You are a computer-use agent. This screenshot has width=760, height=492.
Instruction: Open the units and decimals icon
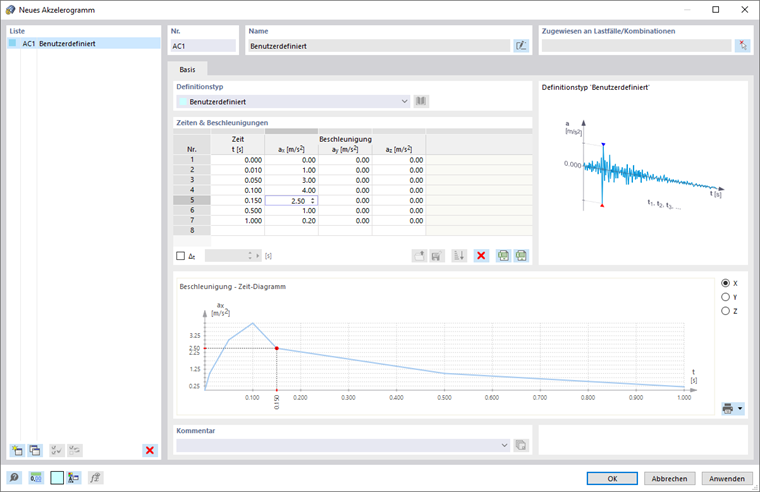click(35, 478)
